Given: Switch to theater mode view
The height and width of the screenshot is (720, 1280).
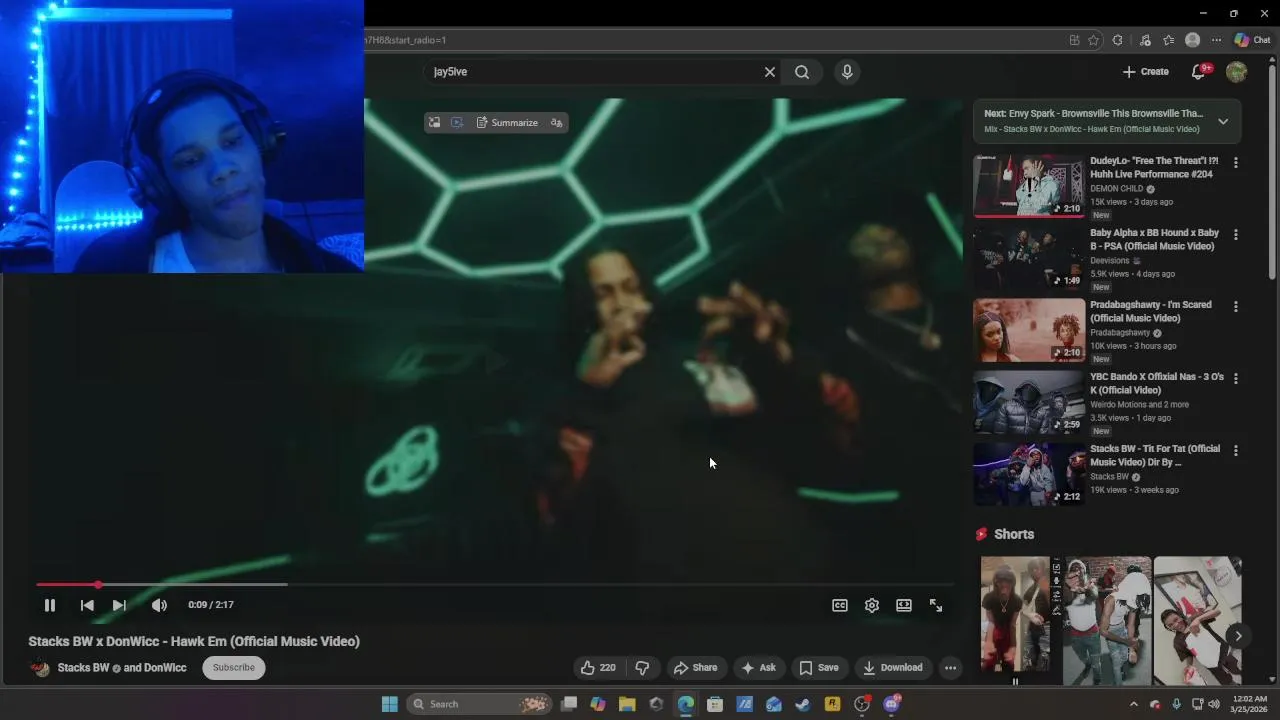Looking at the screenshot, I should pos(904,605).
